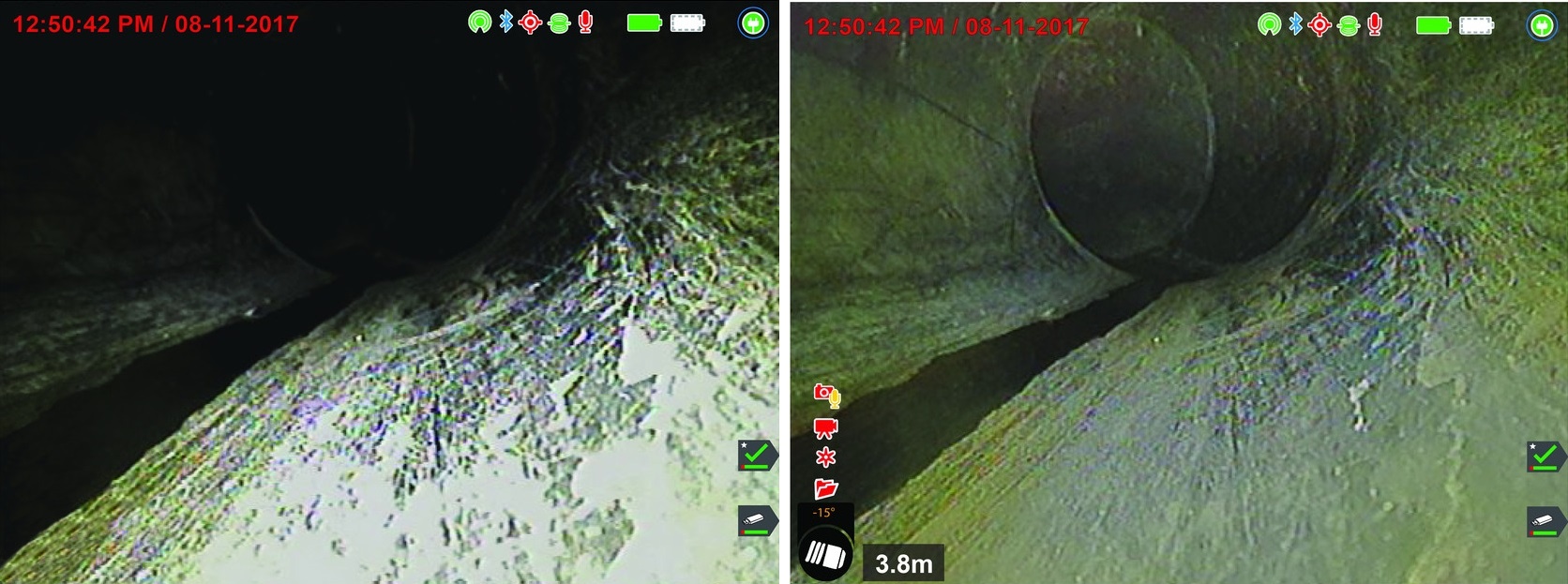The height and width of the screenshot is (584, 1568).
Task: Click the red microphone icon in the 3.8m frame's top bar
Action: (1376, 24)
